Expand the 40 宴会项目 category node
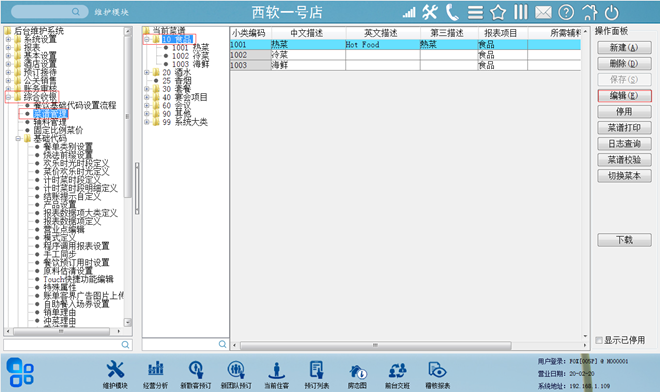The image size is (660, 392). coord(147,97)
